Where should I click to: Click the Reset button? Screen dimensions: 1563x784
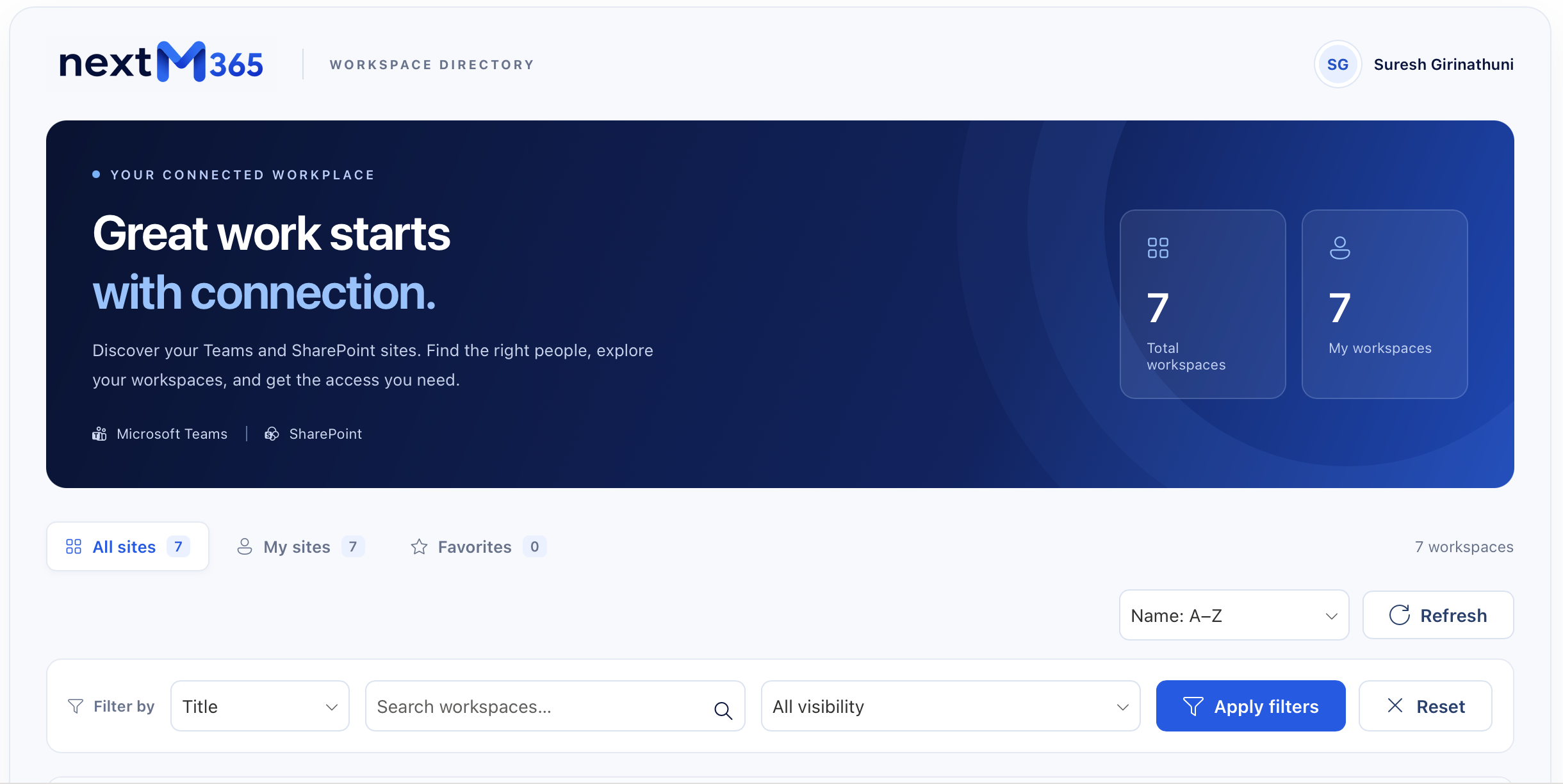pyautogui.click(x=1425, y=706)
